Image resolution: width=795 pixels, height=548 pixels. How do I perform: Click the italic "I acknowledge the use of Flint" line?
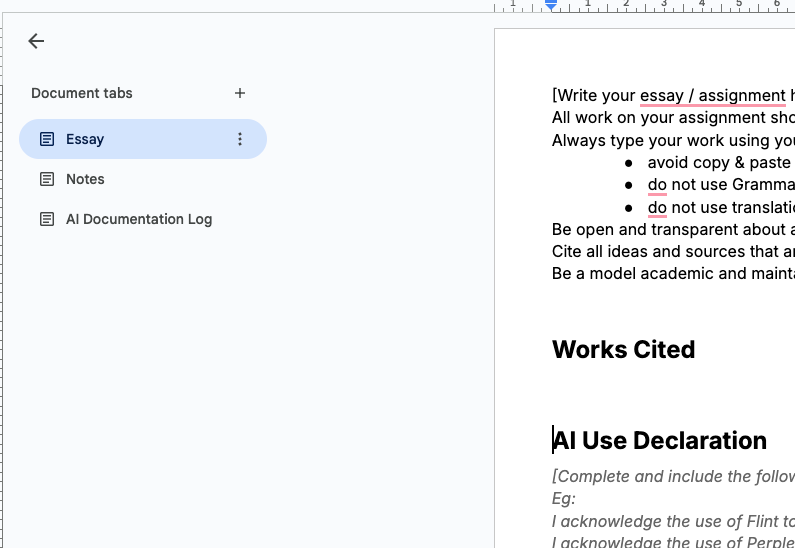coord(672,521)
